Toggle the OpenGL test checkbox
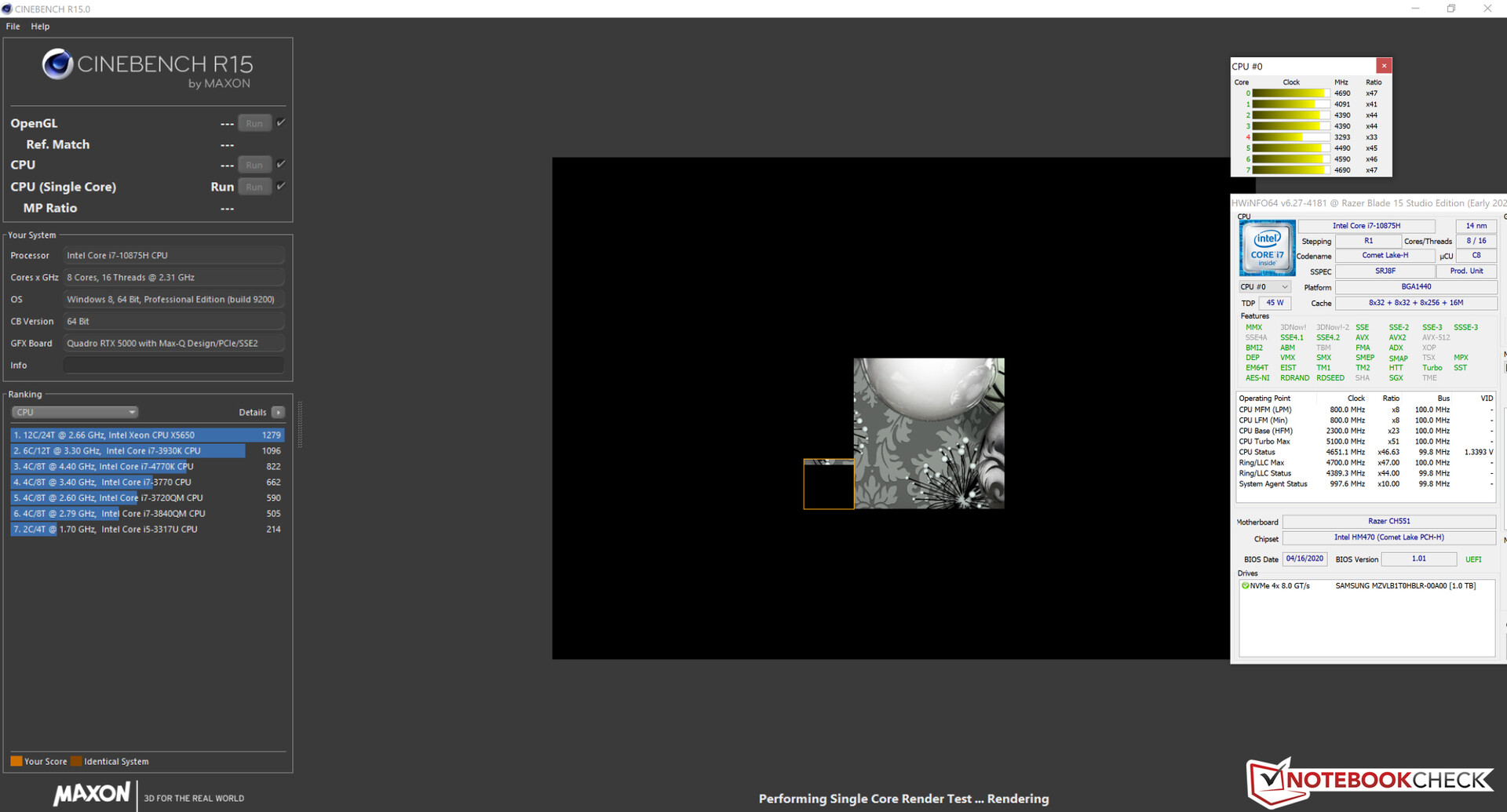This screenshot has width=1507, height=812. (281, 122)
